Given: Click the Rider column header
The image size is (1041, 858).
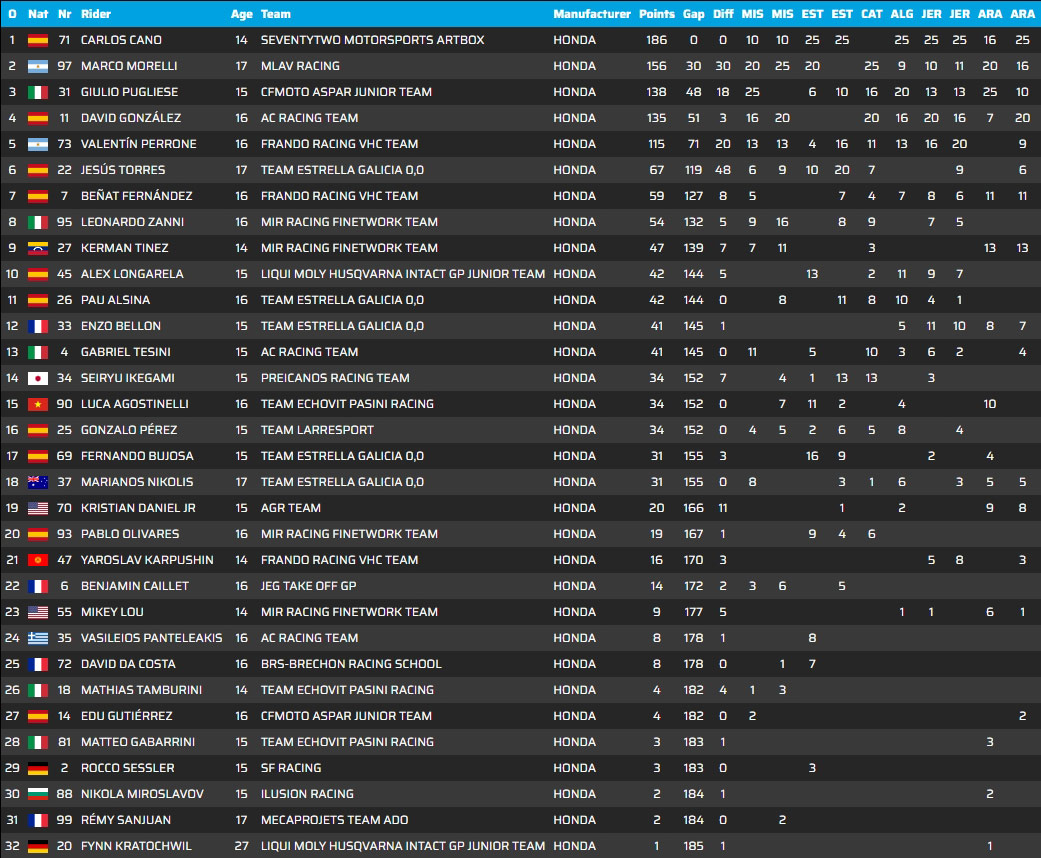Looking at the screenshot, I should [96, 14].
